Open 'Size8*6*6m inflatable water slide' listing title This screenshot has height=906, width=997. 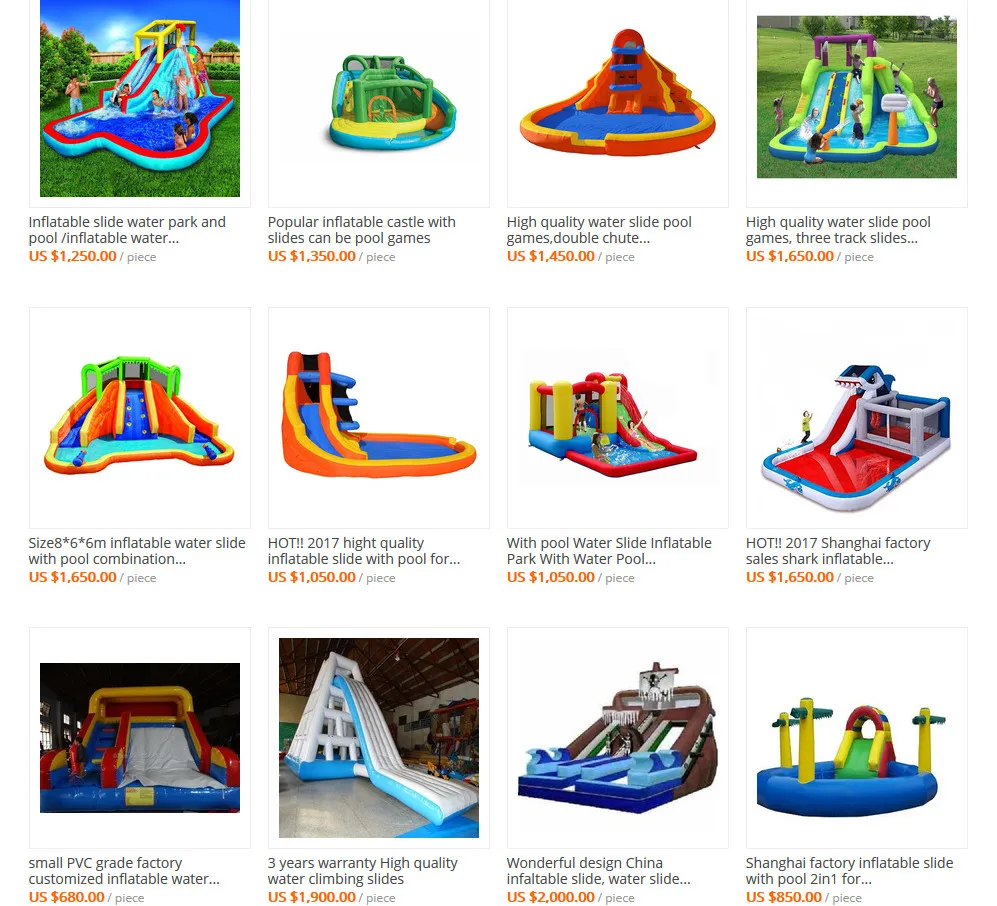tap(137, 551)
